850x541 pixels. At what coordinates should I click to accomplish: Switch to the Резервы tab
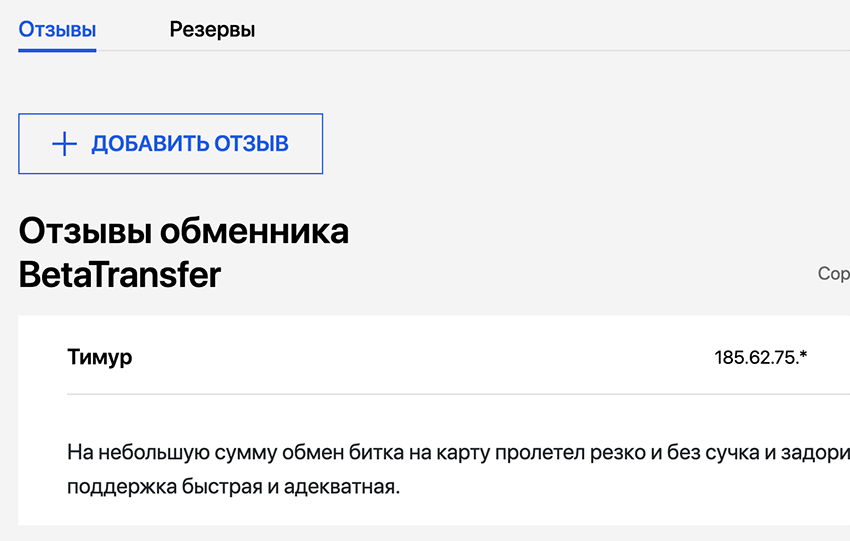(x=212, y=30)
